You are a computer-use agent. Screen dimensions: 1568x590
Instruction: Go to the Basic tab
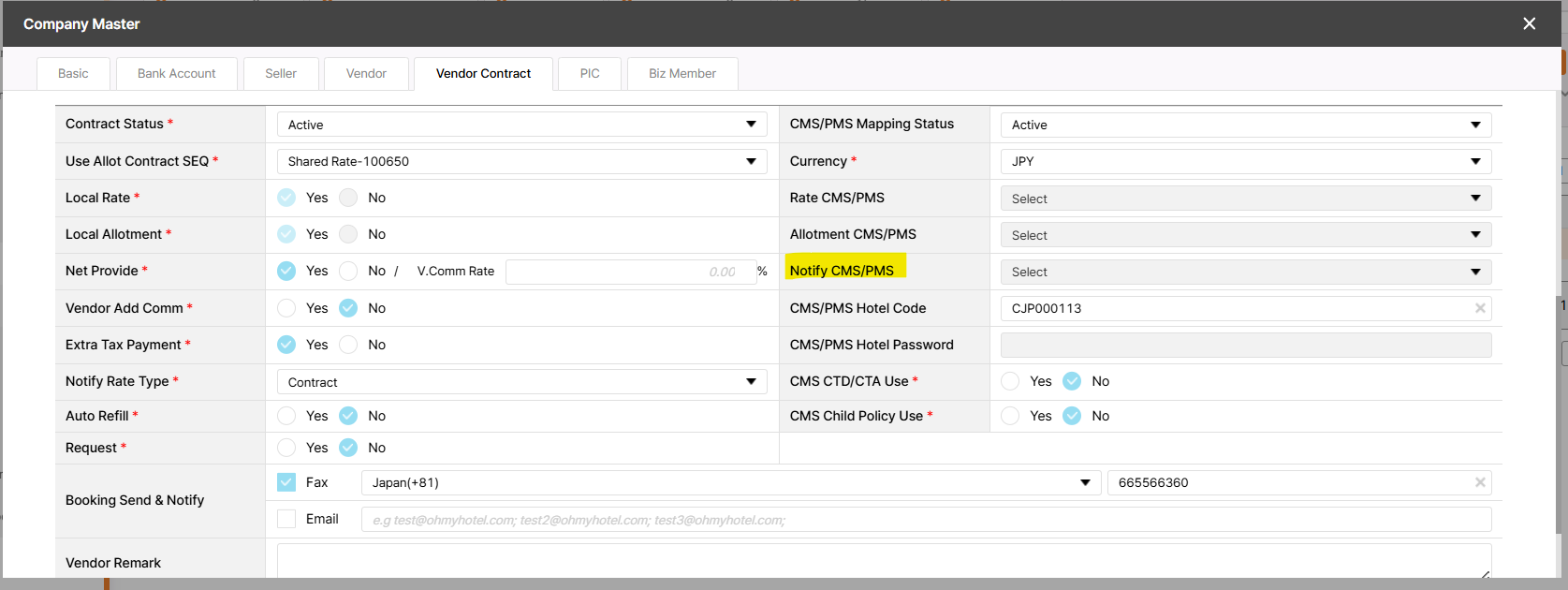(x=73, y=74)
